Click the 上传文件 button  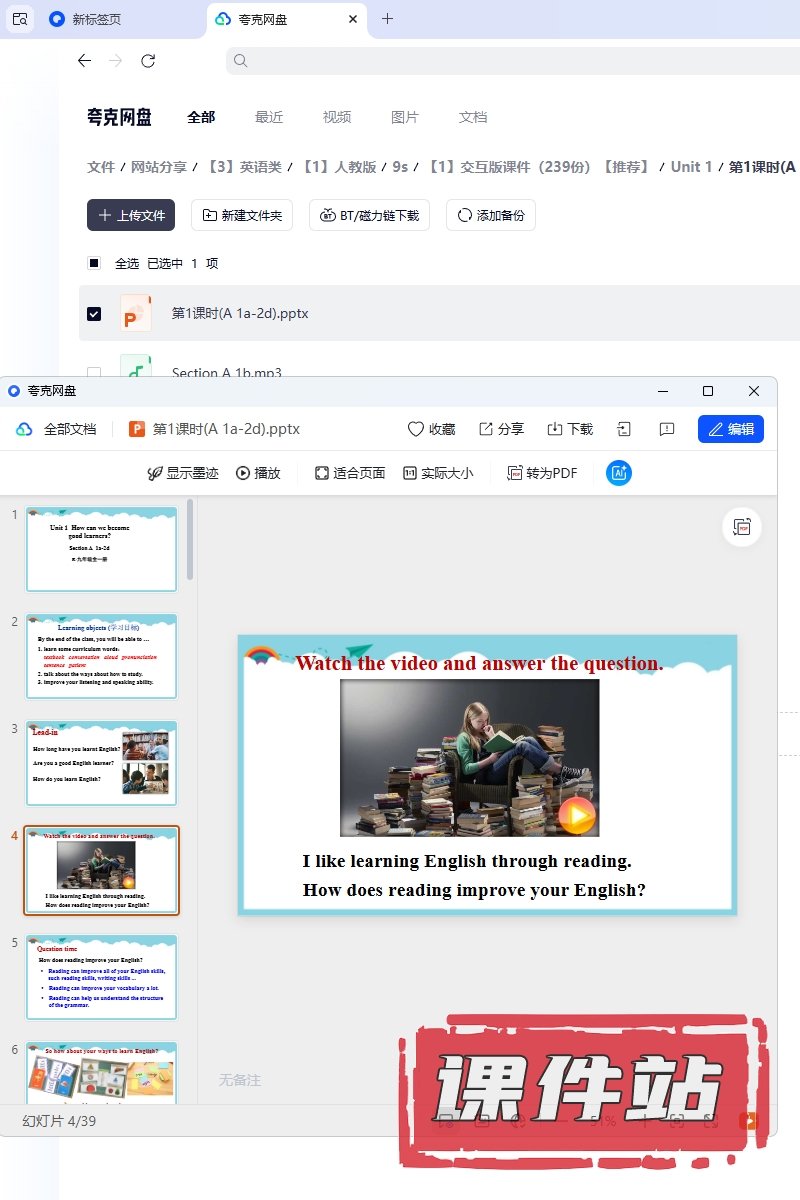pos(131,215)
